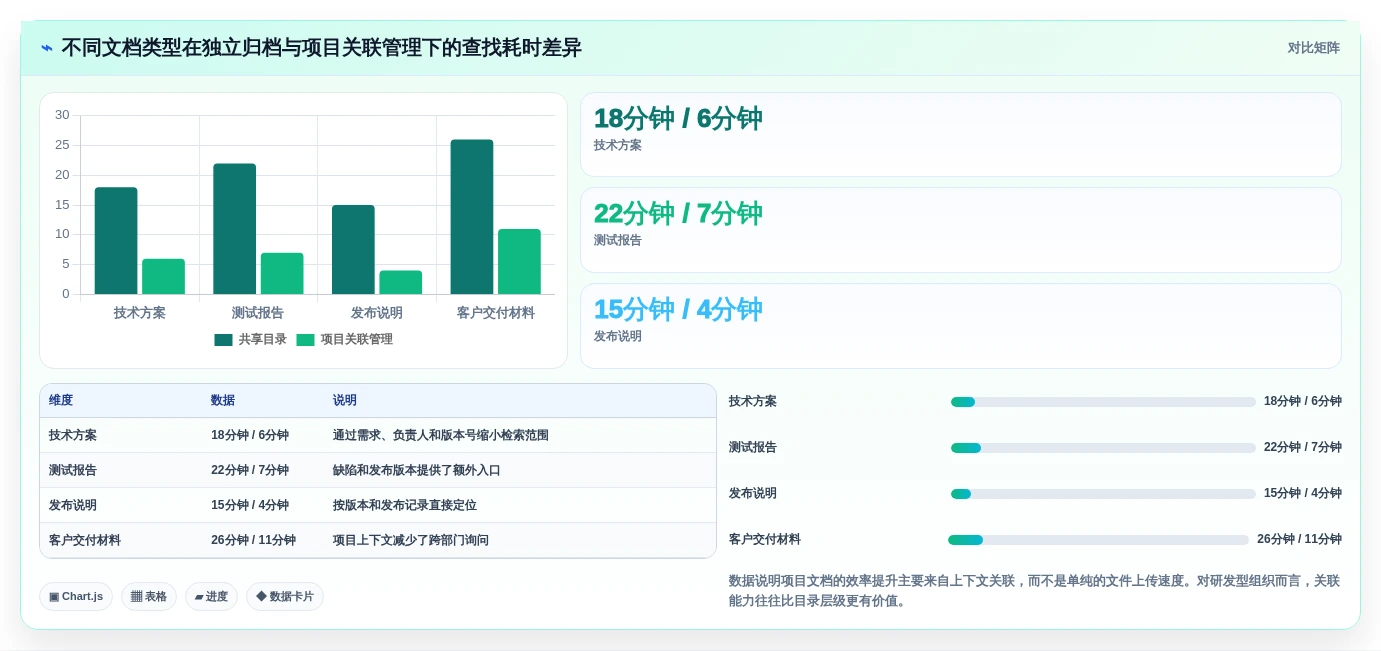The height and width of the screenshot is (651, 1381).
Task: Click the 发布说明 dark bar in chart
Action: 353,250
